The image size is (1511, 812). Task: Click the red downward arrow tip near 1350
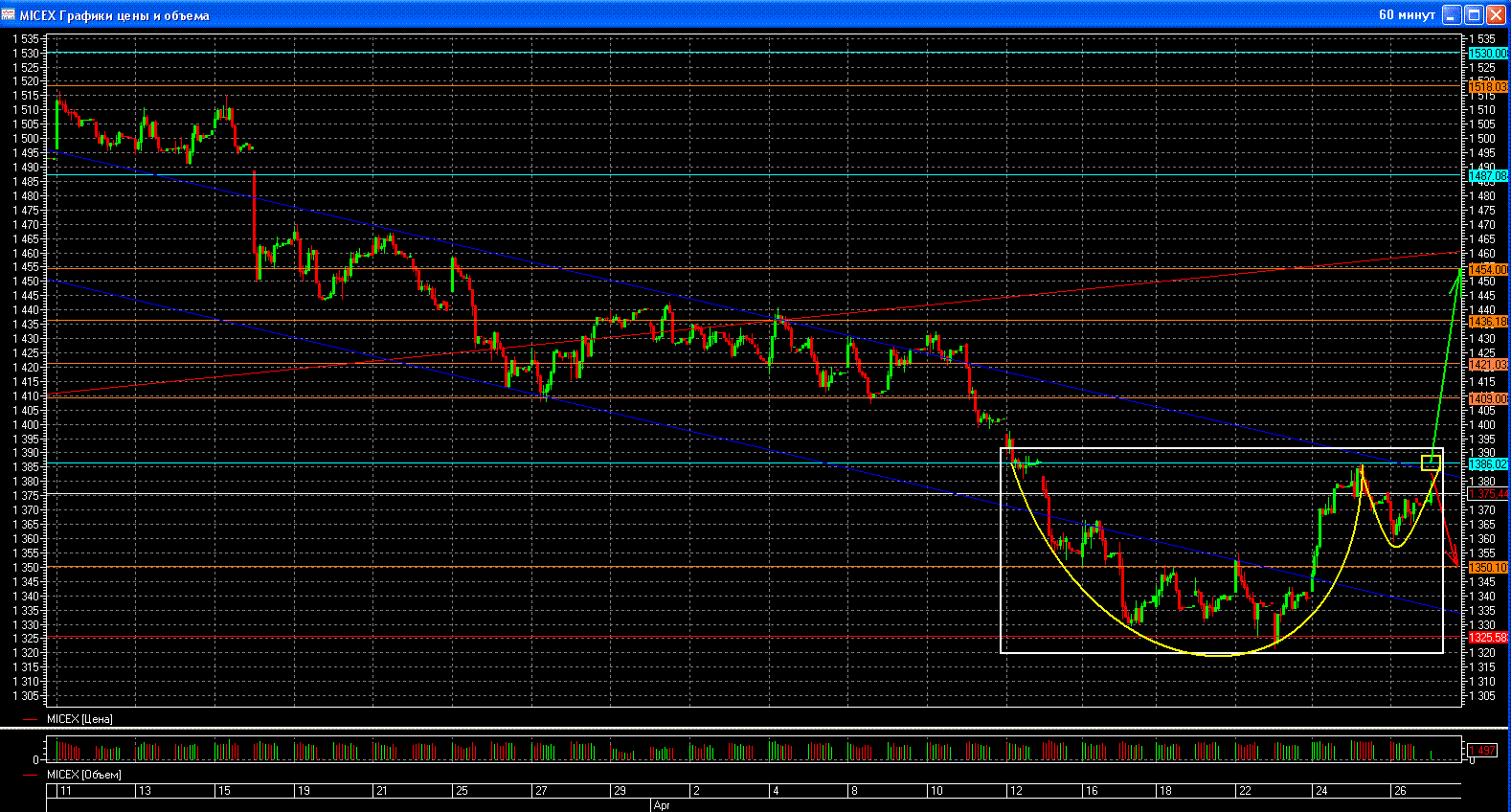(x=1456, y=564)
